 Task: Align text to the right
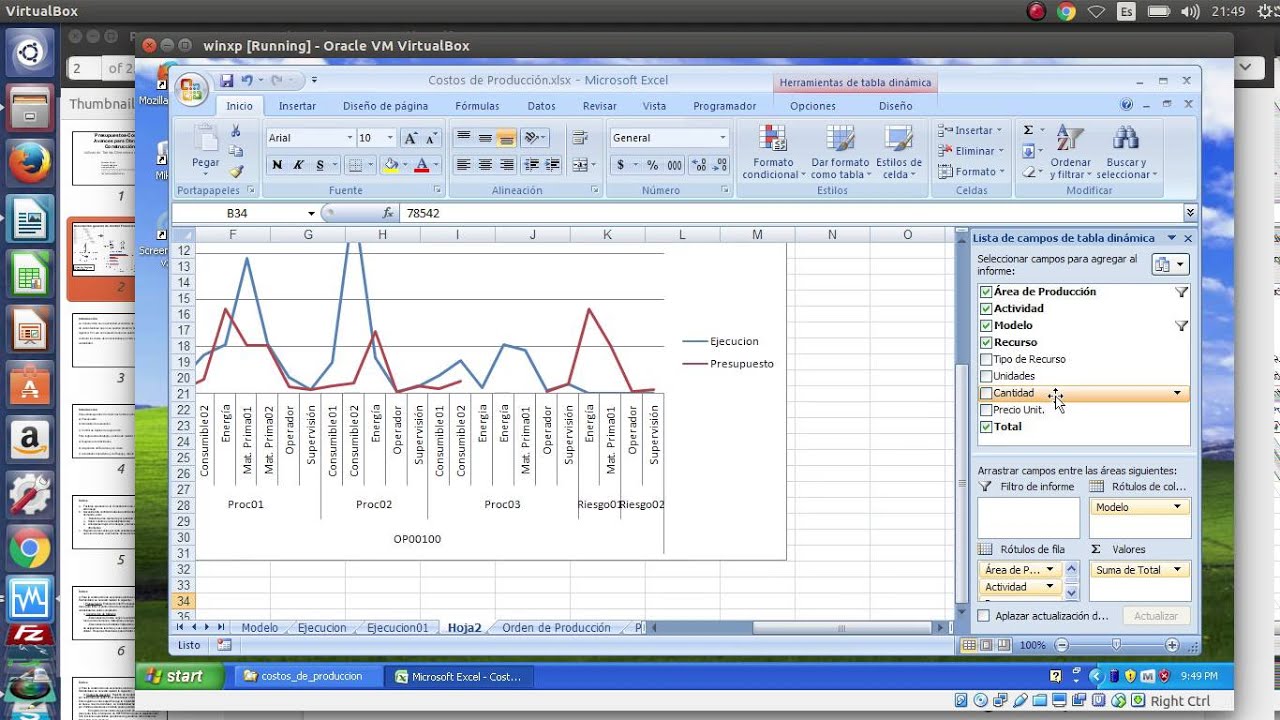(x=507, y=165)
